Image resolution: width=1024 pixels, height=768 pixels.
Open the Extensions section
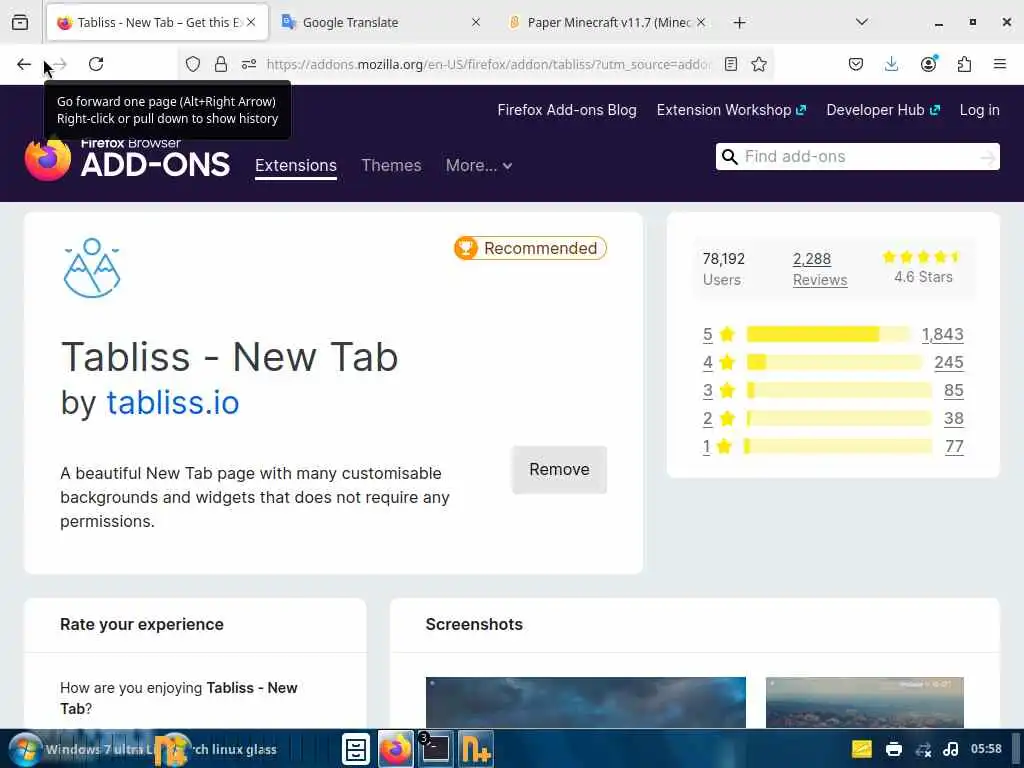tap(296, 165)
